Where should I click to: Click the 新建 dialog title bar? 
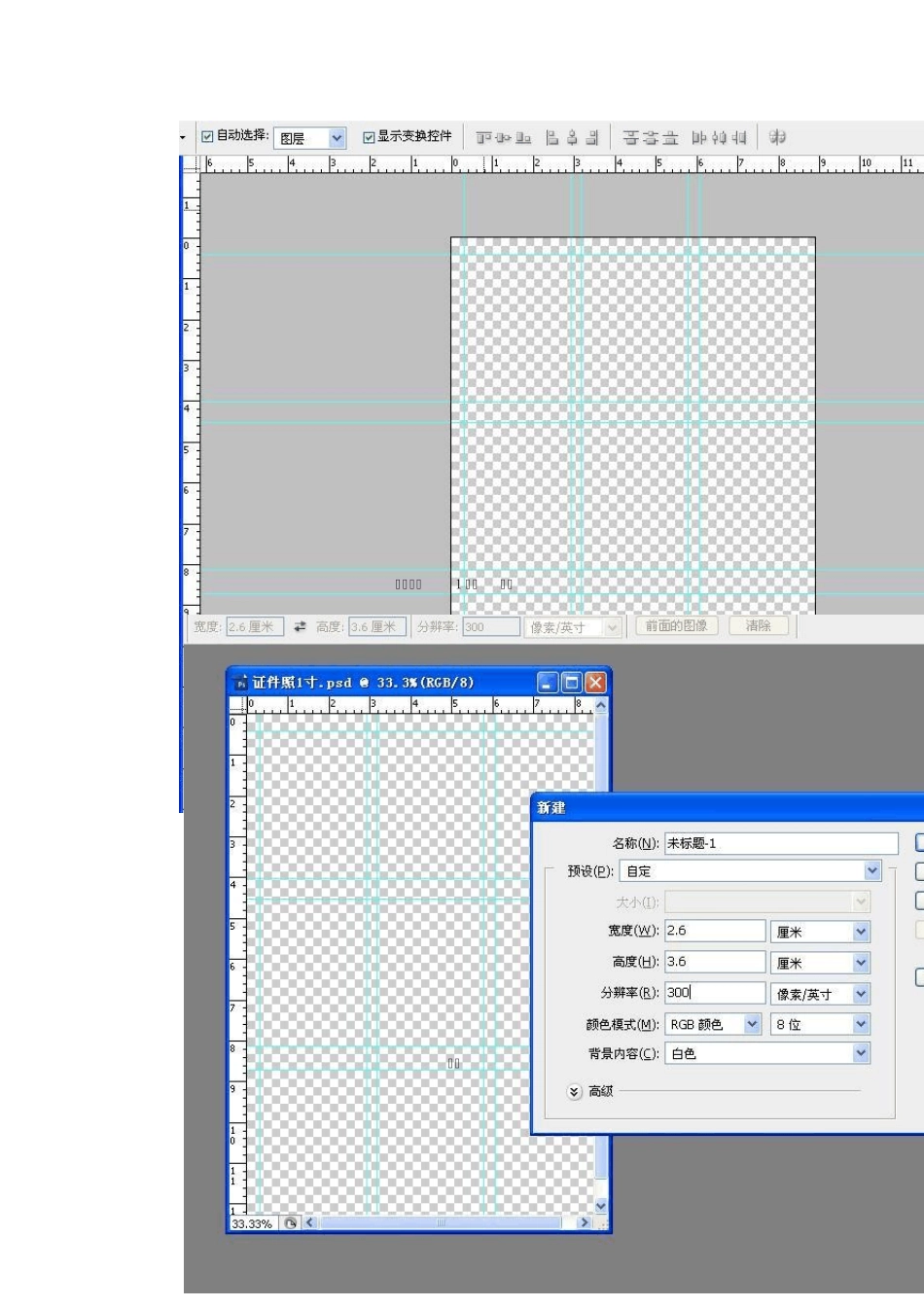point(728,807)
